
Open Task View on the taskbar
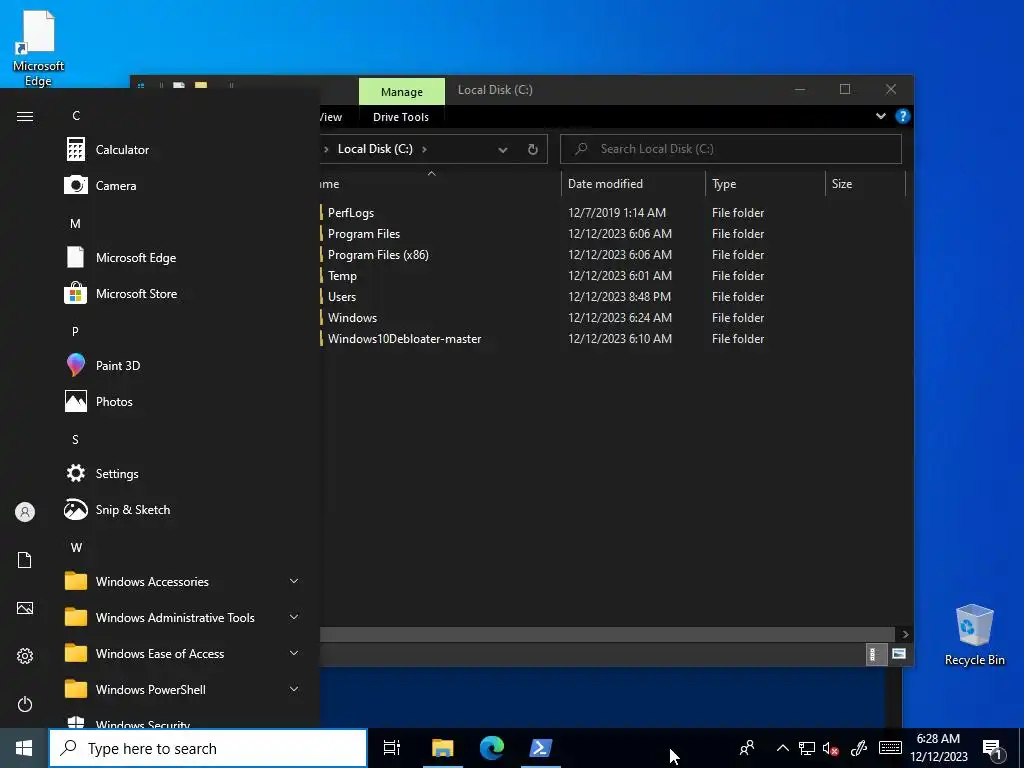coord(392,748)
